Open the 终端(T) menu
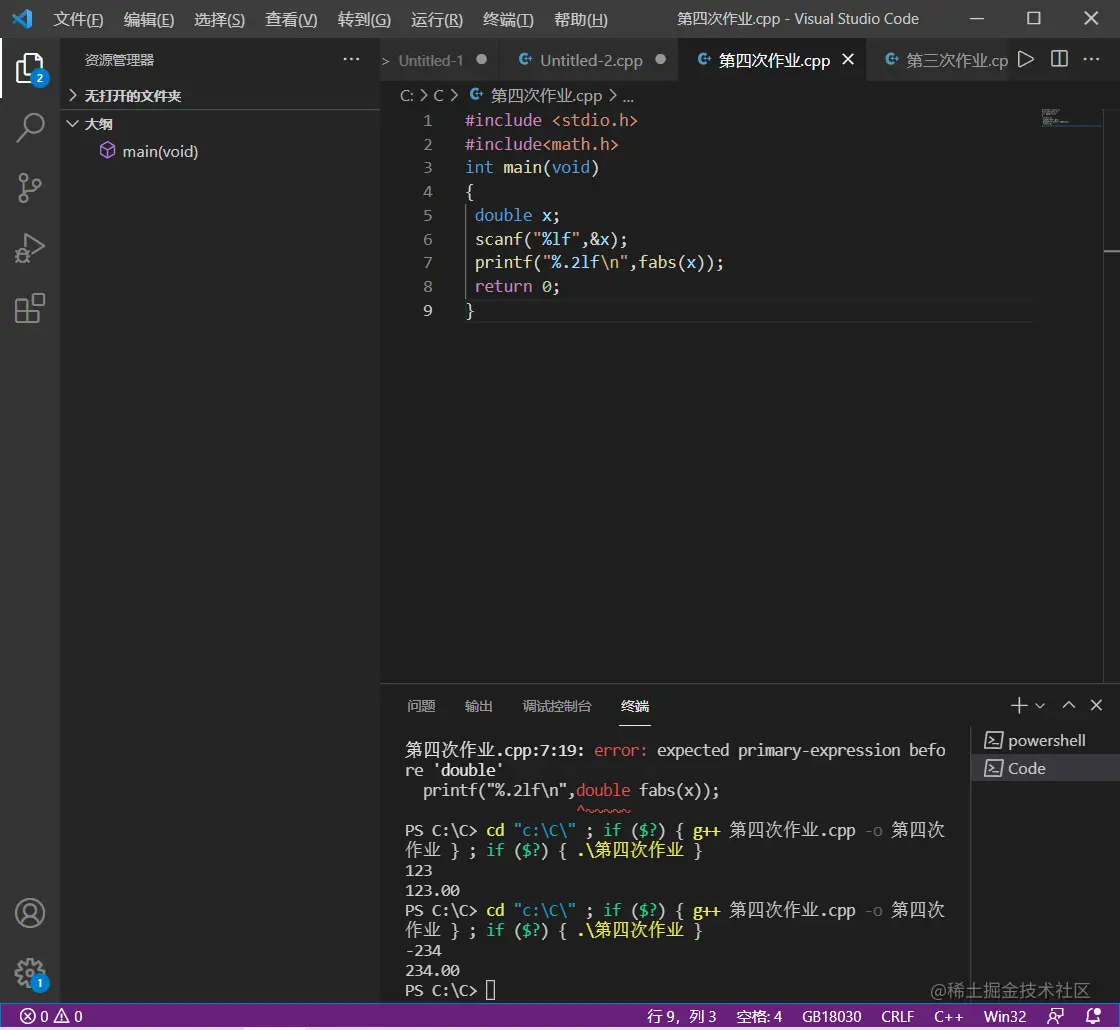This screenshot has height=1030, width=1120. pos(508,20)
